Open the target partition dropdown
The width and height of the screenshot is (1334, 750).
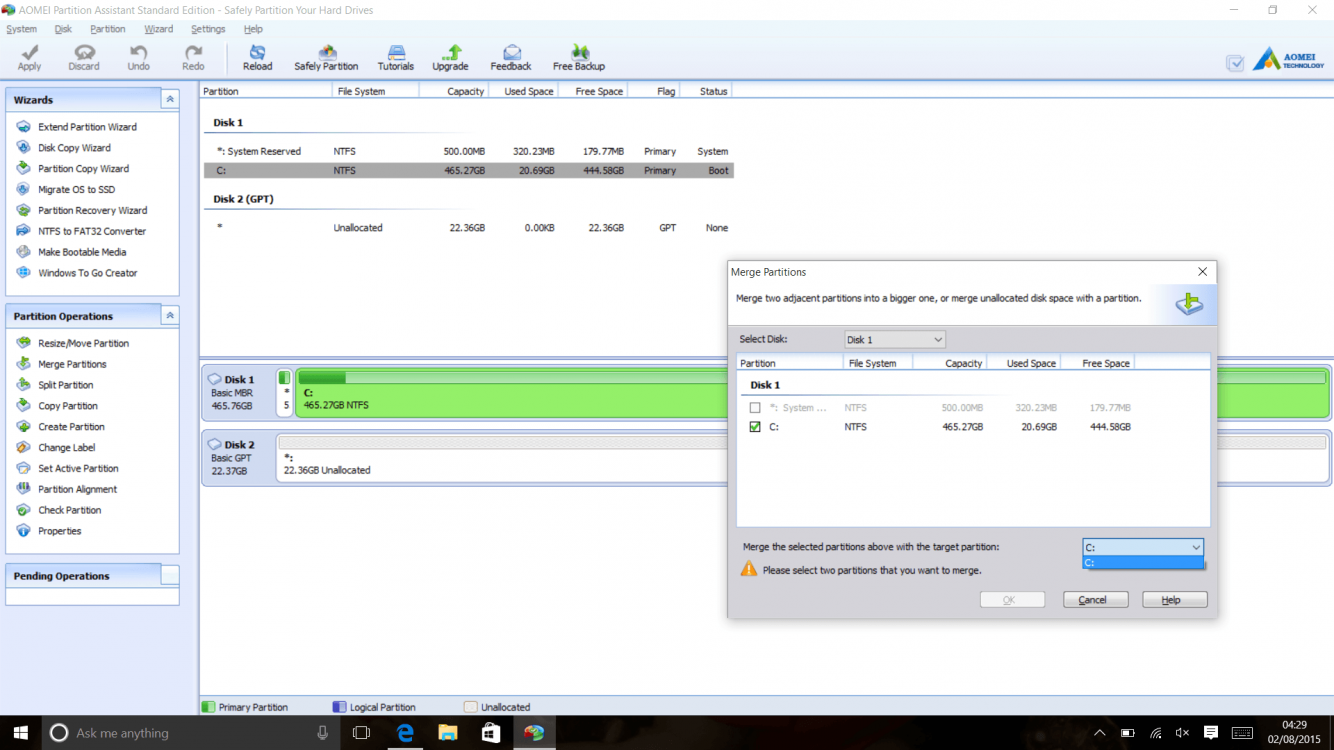pos(1143,547)
